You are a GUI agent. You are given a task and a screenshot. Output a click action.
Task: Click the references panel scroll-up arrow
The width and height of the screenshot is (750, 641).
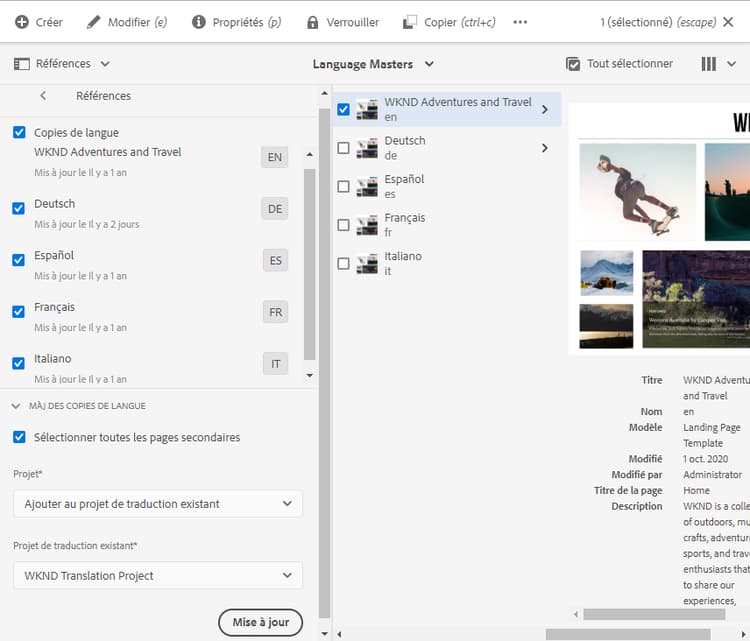324,93
